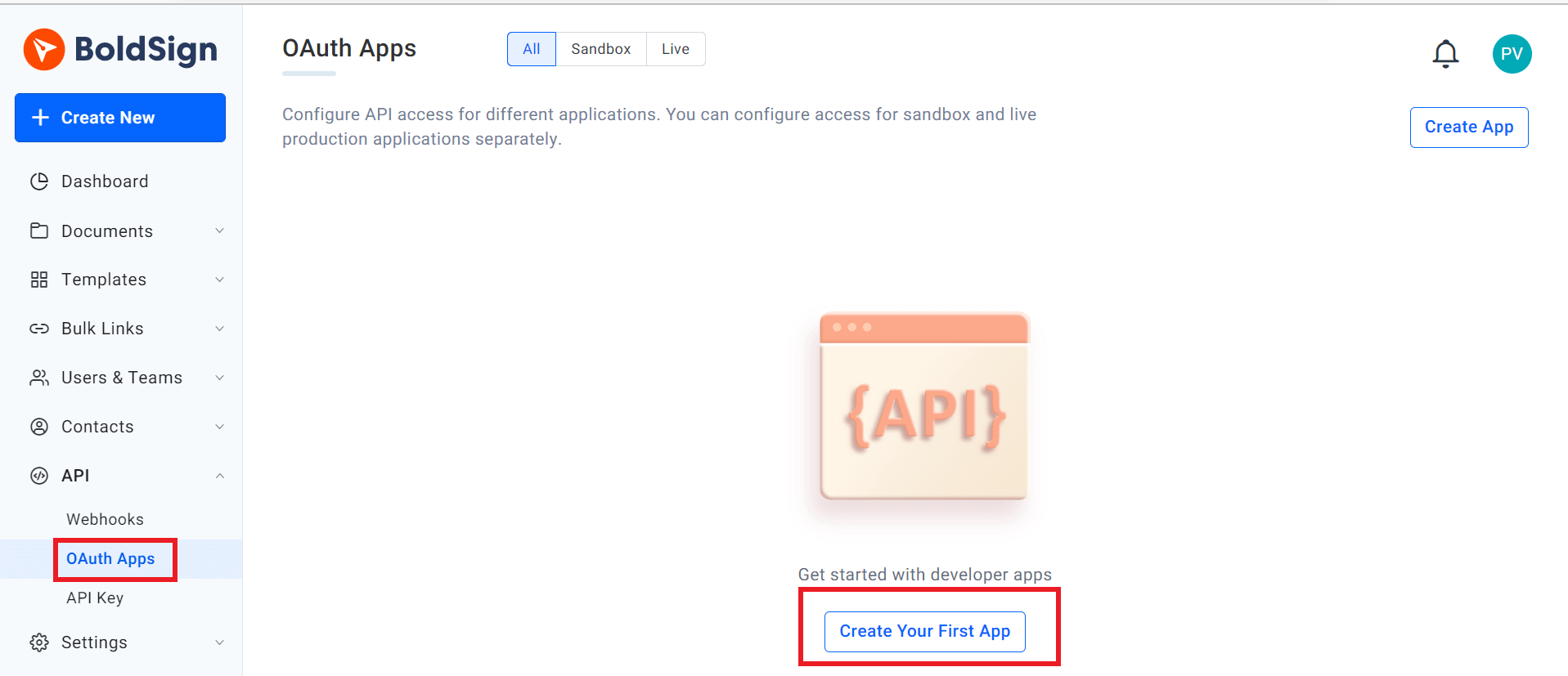This screenshot has height=676, width=1568.
Task: Open notifications via the bell icon
Action: click(x=1445, y=53)
